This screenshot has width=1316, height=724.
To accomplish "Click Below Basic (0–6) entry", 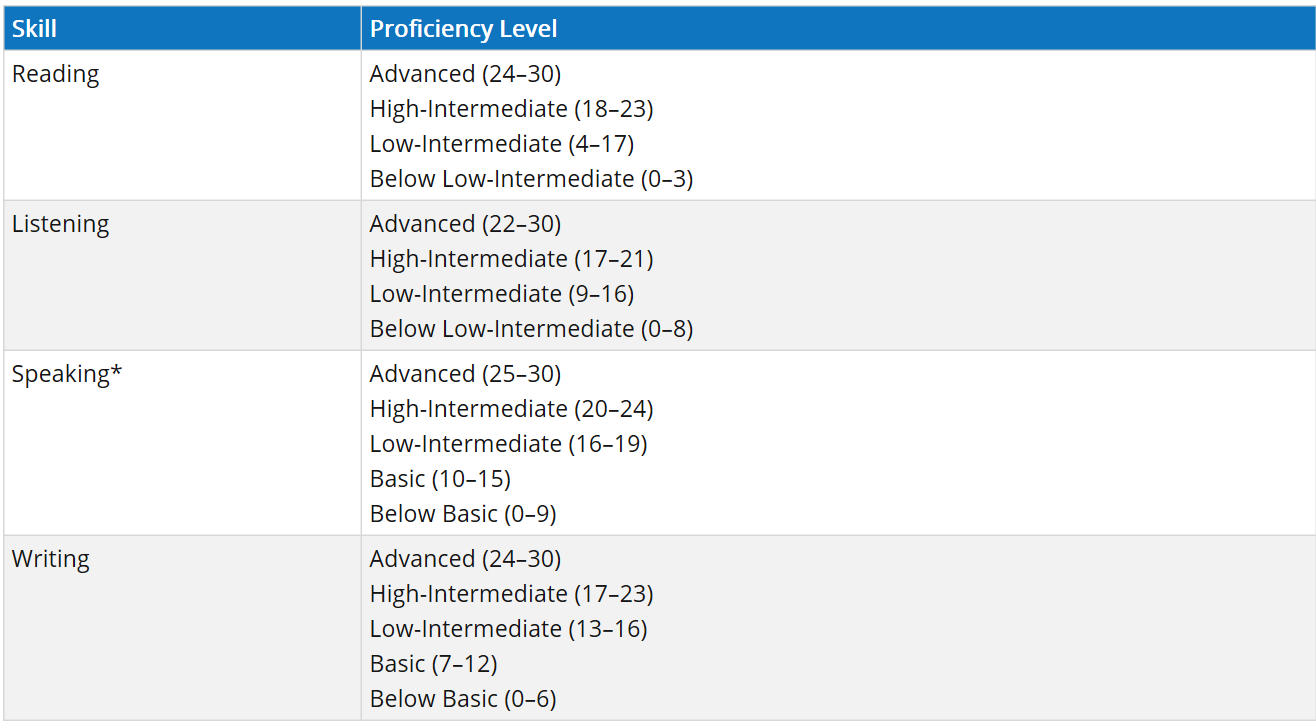I will click(463, 699).
